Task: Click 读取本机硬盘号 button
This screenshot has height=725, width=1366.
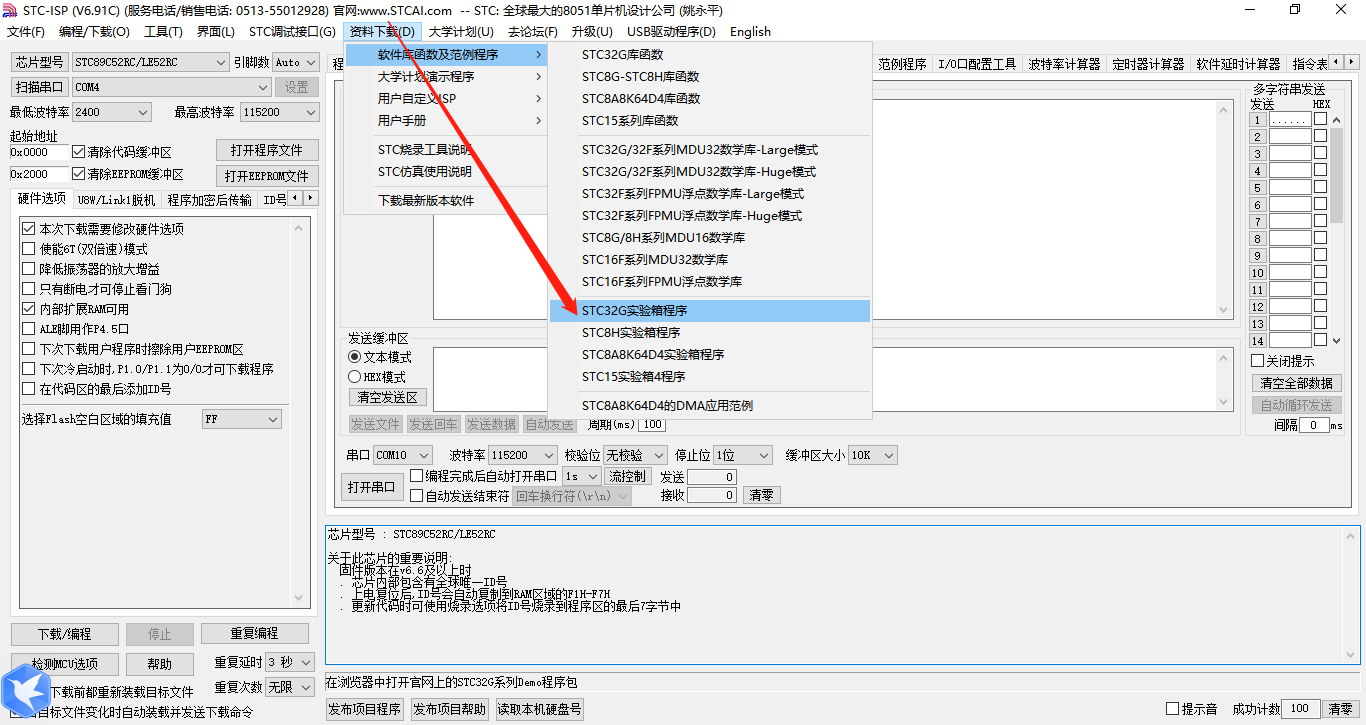Action: tap(539, 709)
